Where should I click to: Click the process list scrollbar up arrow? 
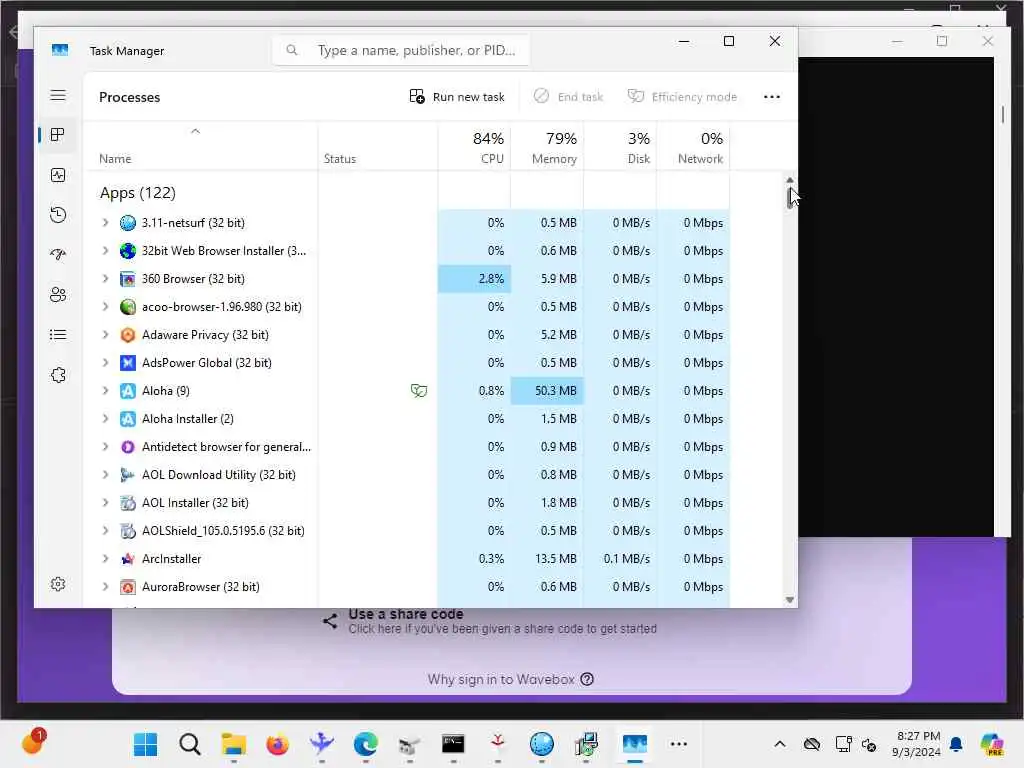790,180
